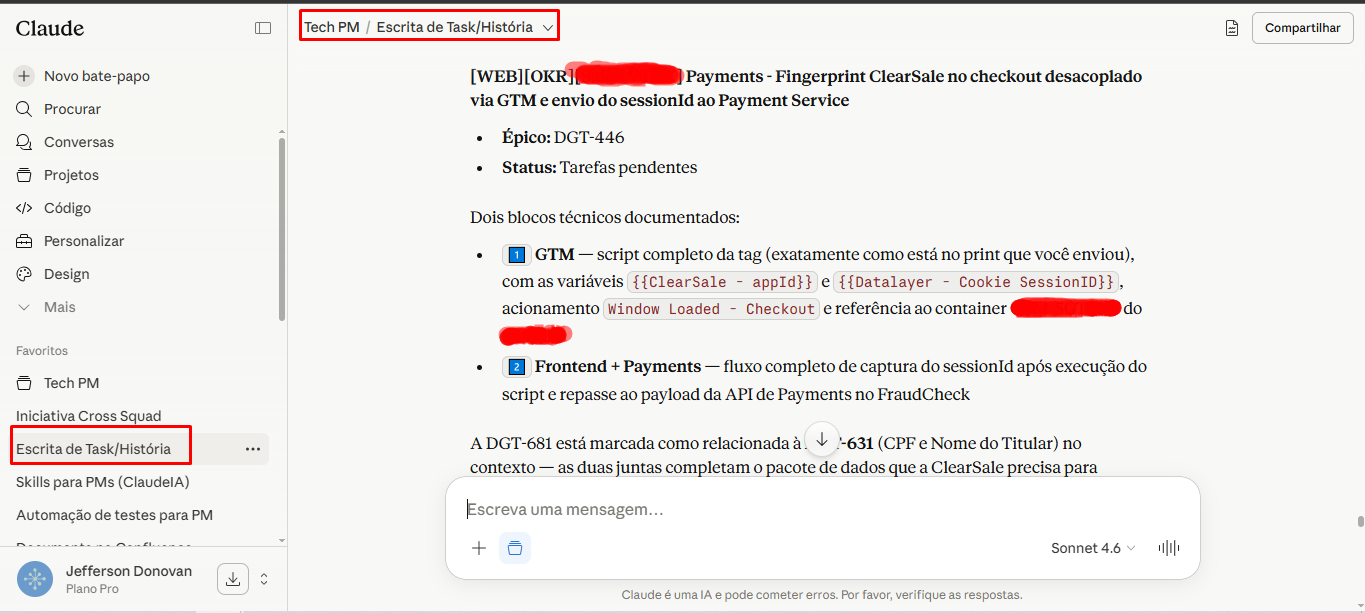Viewport: 1365px width, 613px height.
Task: Open the Sonnet 4.6 model selector
Action: coord(1093,548)
